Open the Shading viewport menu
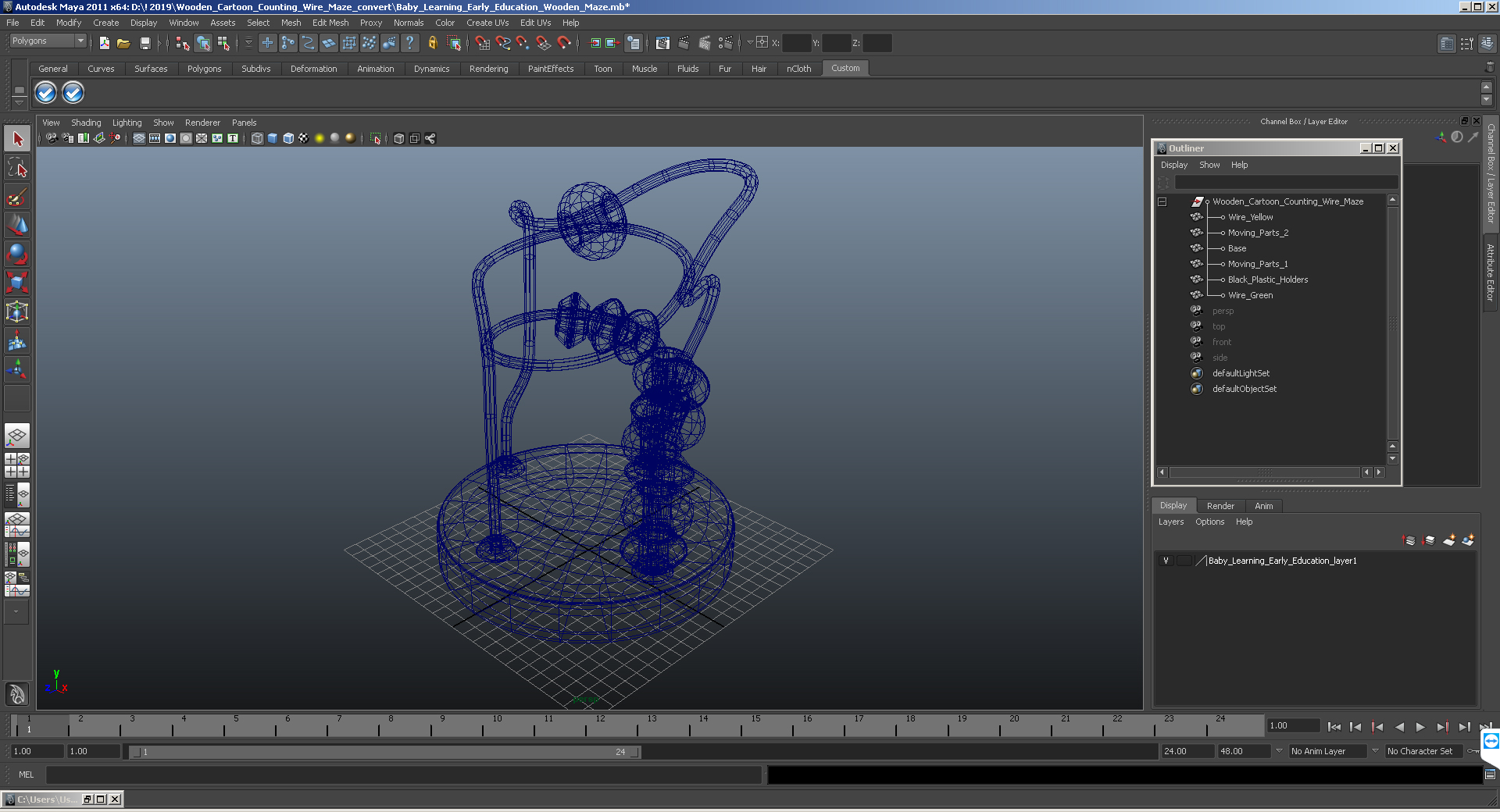The image size is (1500, 812). coord(86,123)
